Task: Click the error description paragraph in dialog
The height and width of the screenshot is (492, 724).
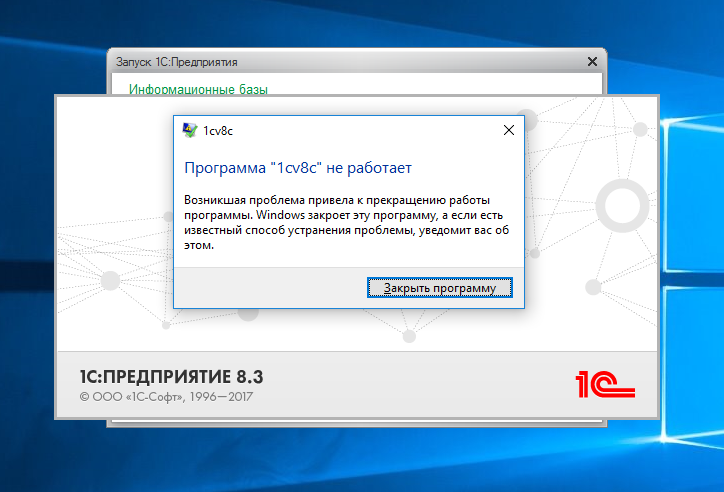Action: coord(346,222)
